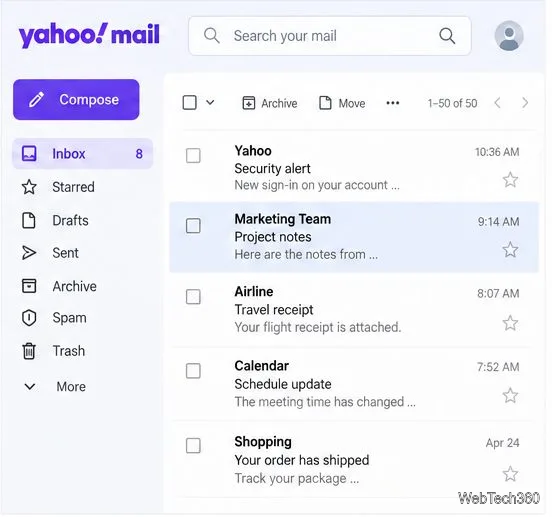552x517 pixels.
Task: Star the Shopping order shipped email
Action: click(x=510, y=474)
